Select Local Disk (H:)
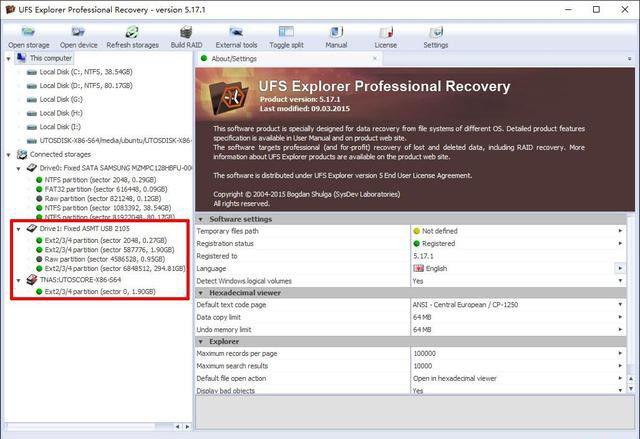This screenshot has width=640, height=439. (55, 113)
